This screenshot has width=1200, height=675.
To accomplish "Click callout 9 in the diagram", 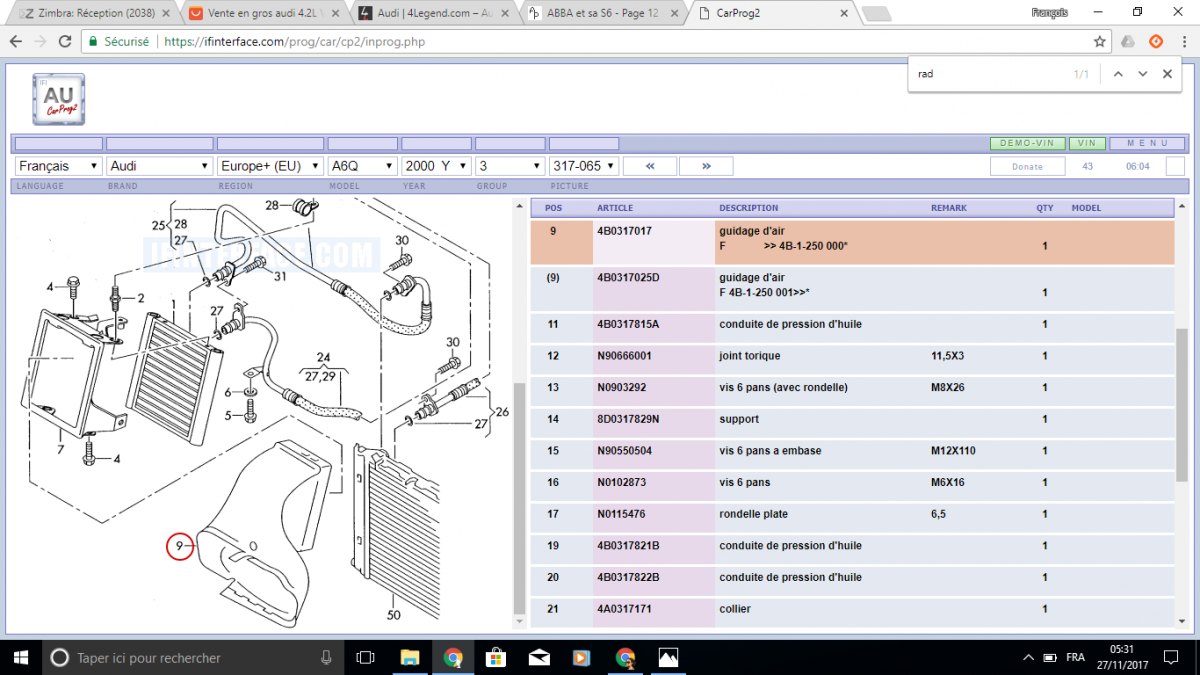I will (x=179, y=546).
